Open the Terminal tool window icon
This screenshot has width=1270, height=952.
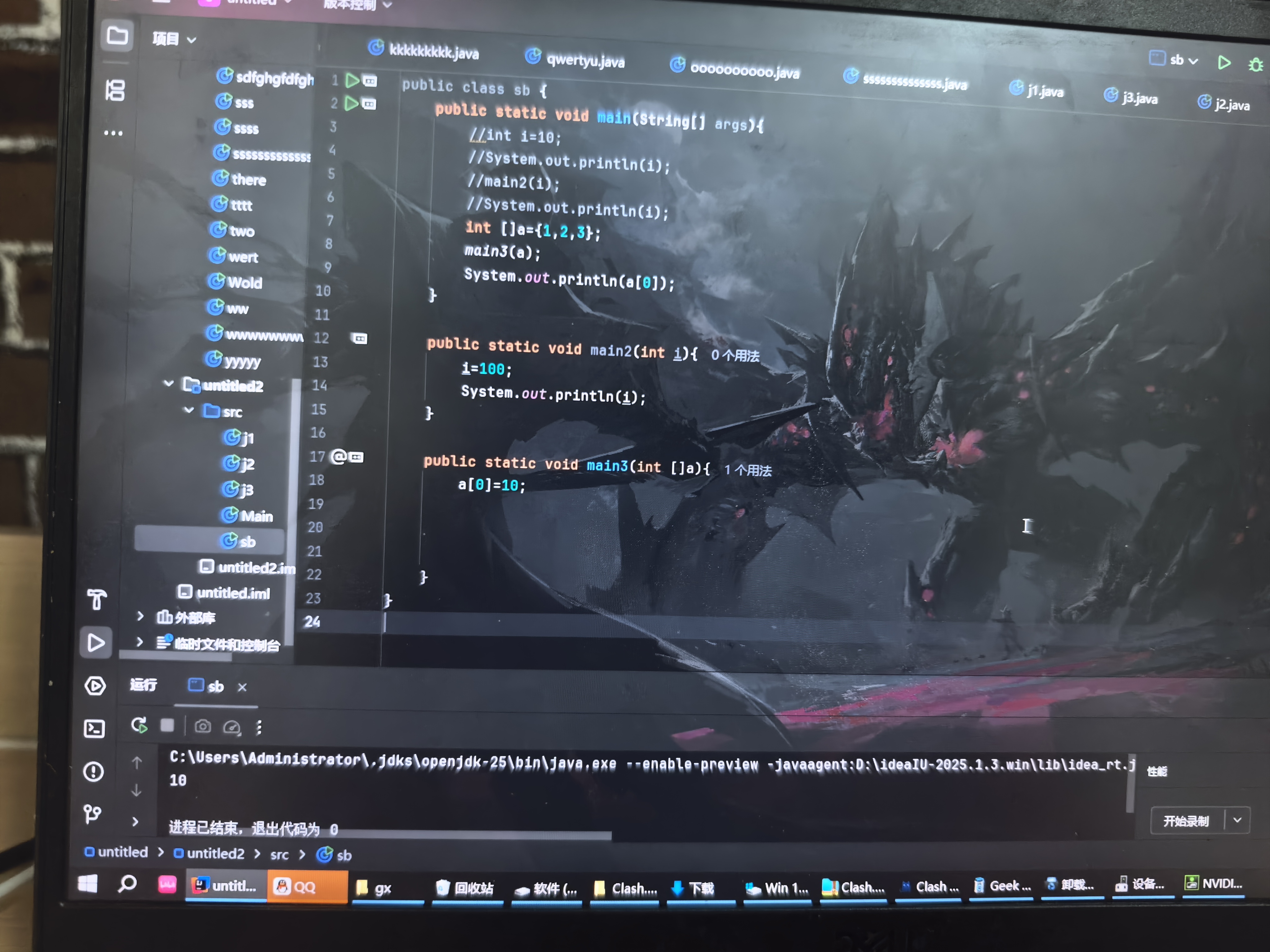(x=94, y=729)
